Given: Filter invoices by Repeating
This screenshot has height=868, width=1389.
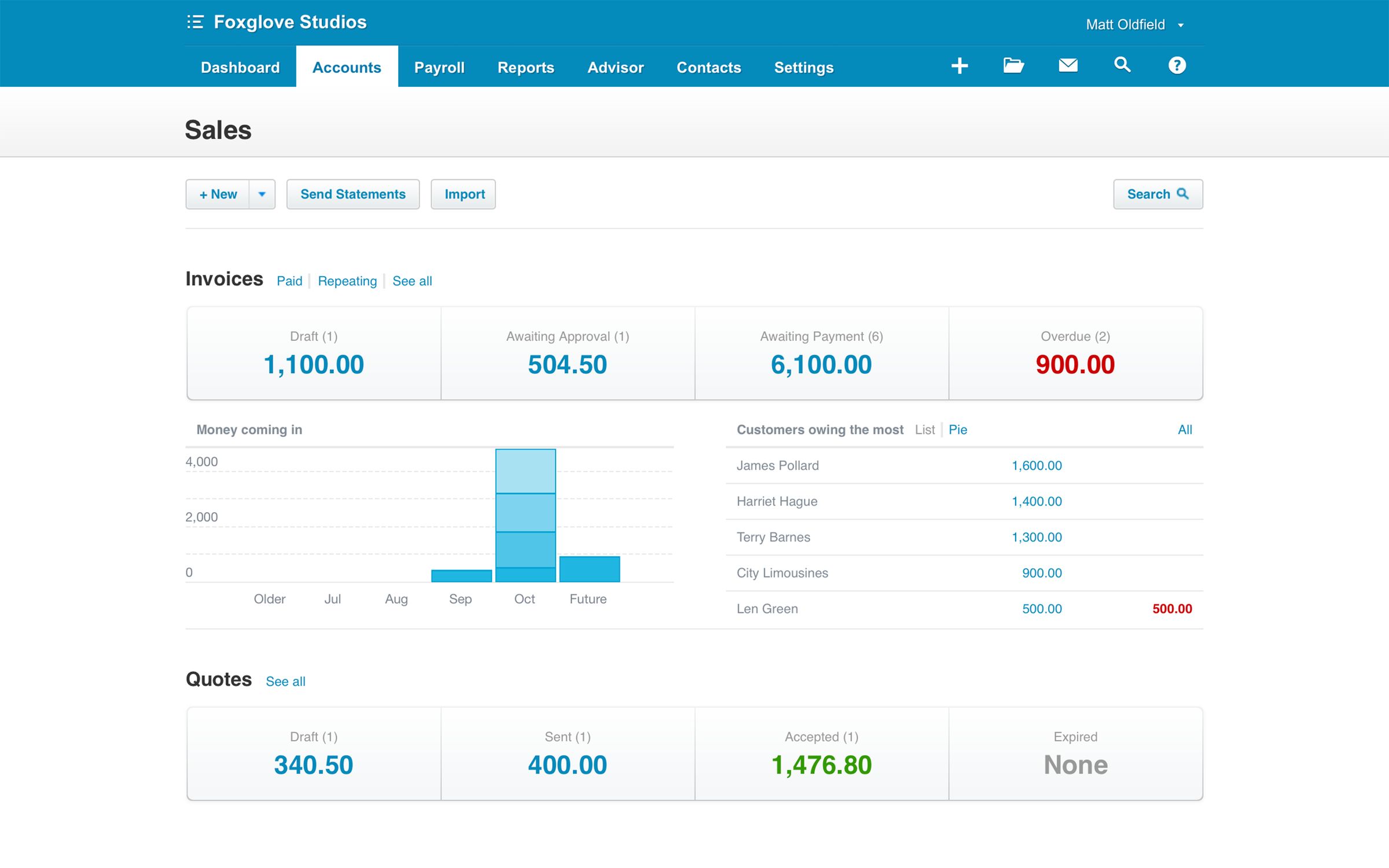Looking at the screenshot, I should tap(347, 281).
